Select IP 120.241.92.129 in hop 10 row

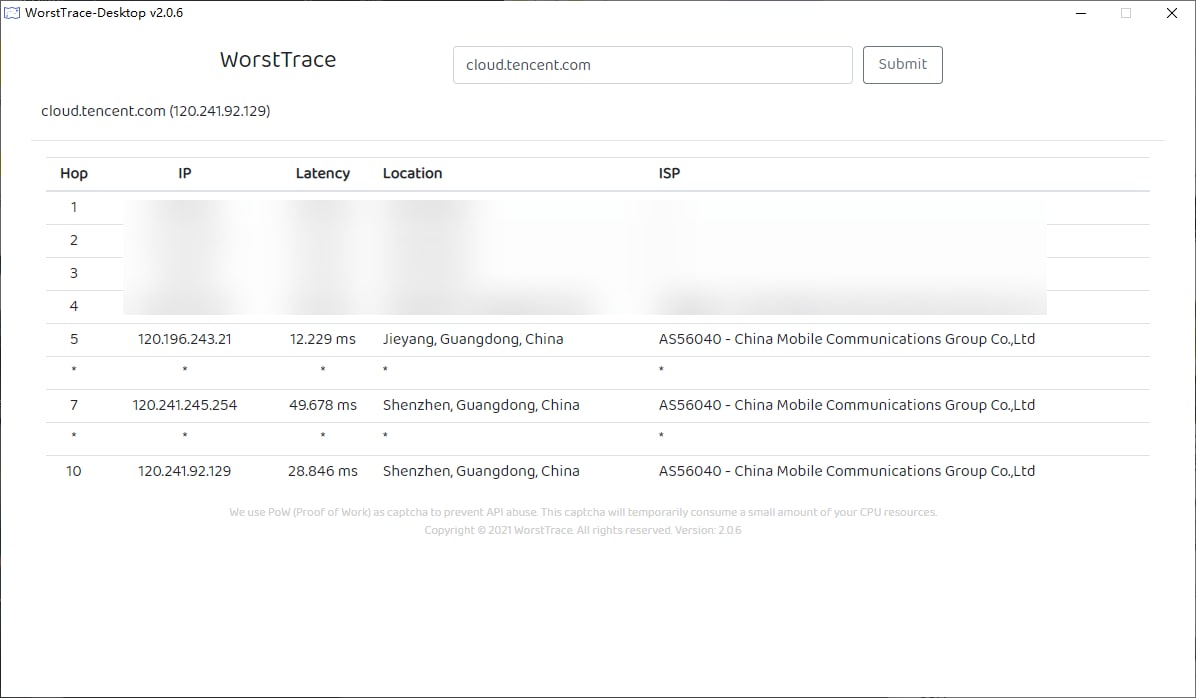pos(185,471)
